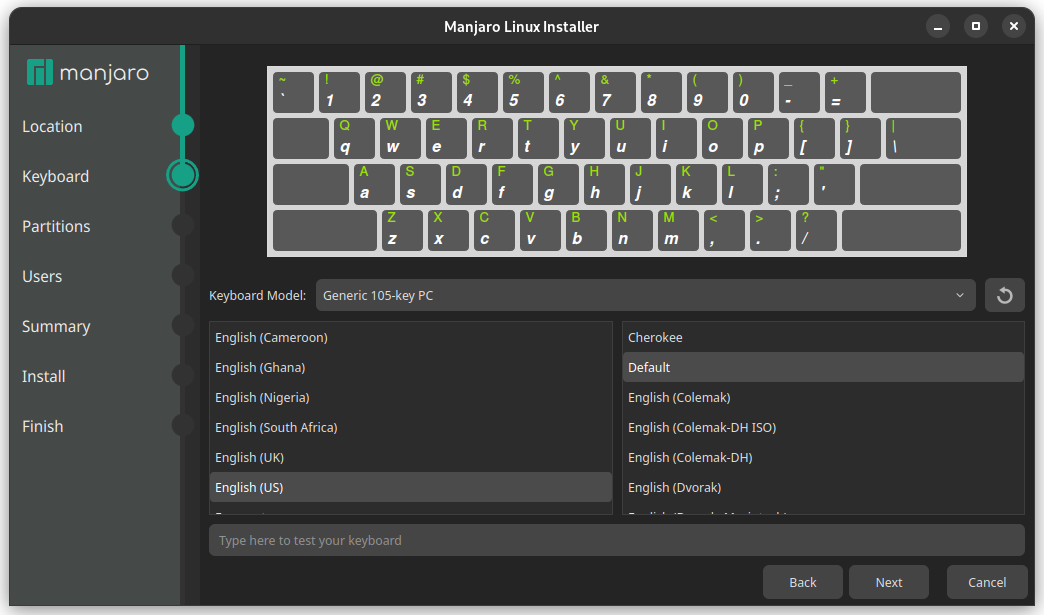Maximize the Manjaro Linux Installer window

[975, 27]
